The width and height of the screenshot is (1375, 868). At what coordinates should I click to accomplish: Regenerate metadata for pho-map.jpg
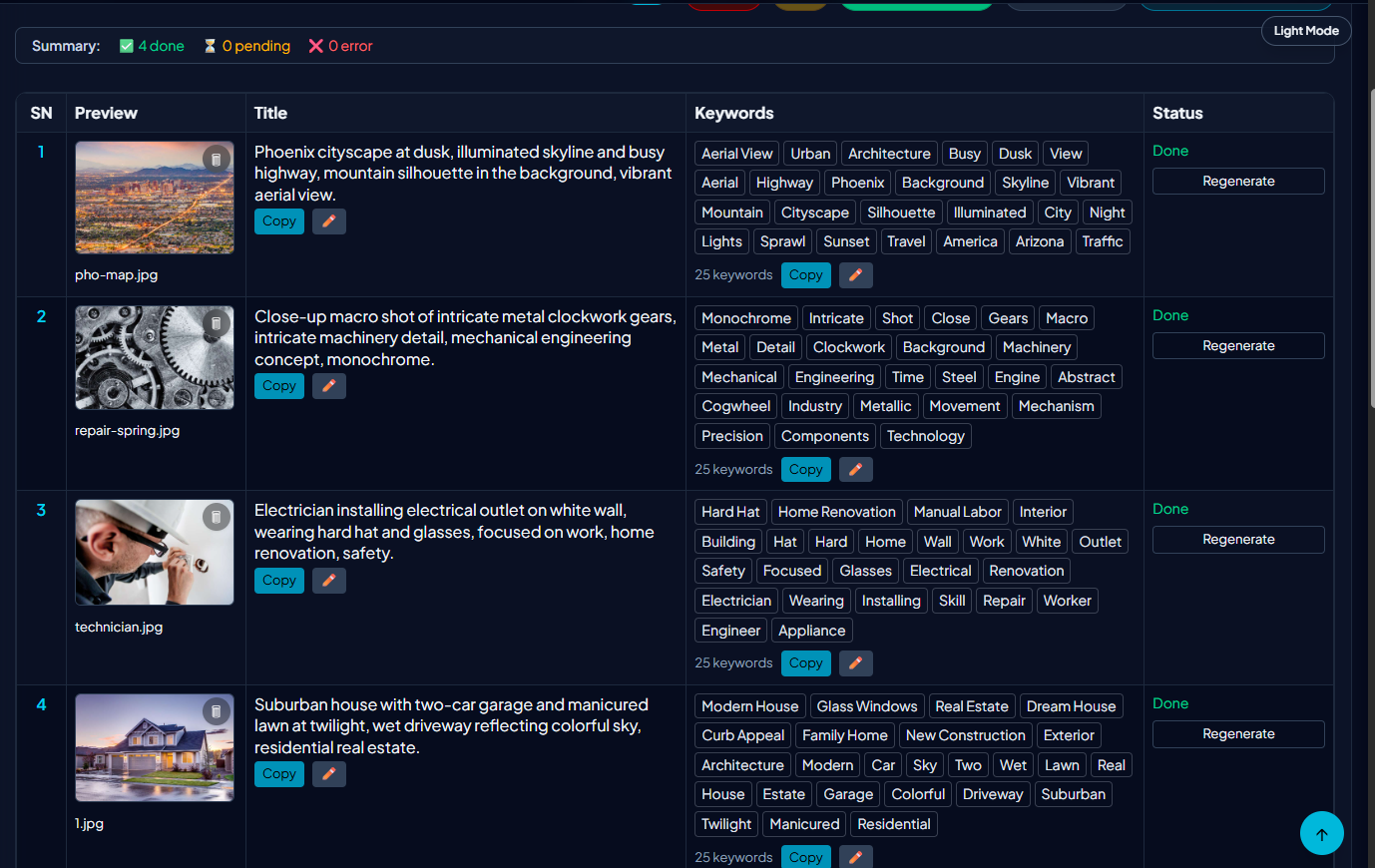click(1238, 181)
